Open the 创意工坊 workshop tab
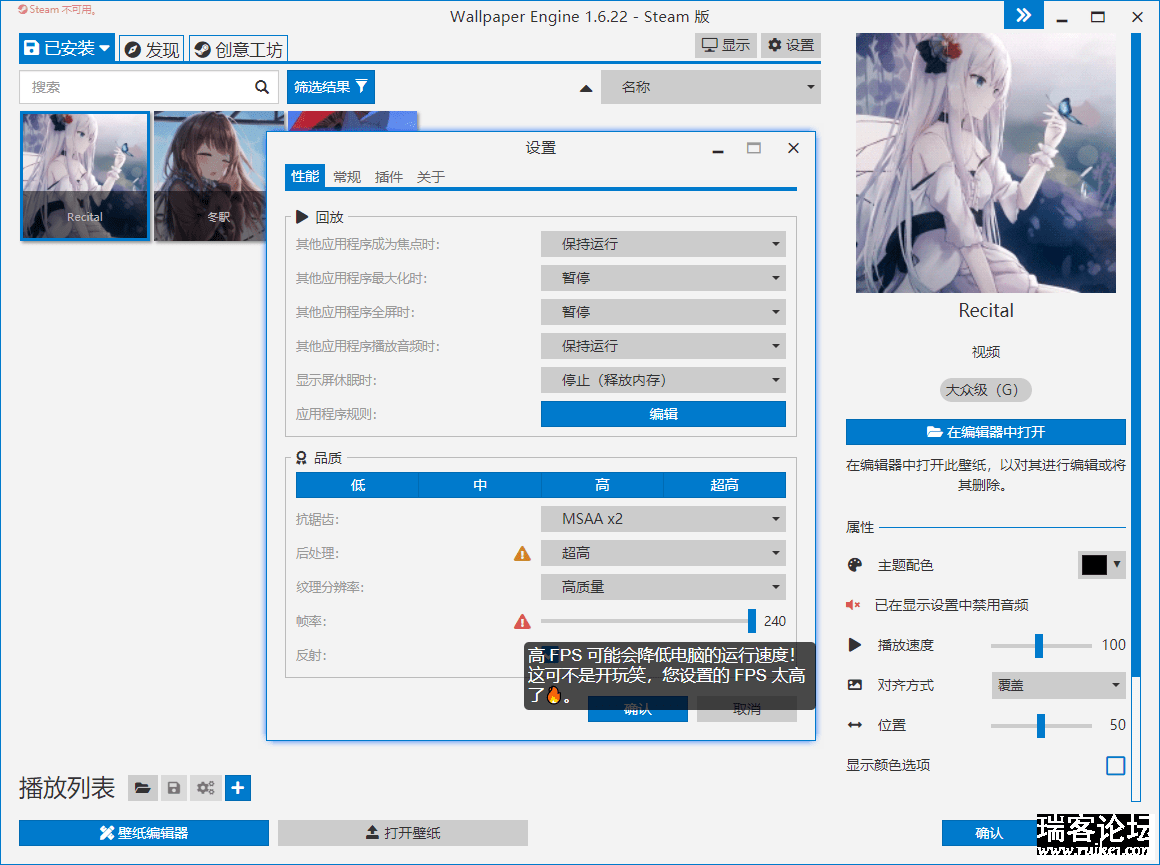1160x865 pixels. pyautogui.click(x=238, y=50)
